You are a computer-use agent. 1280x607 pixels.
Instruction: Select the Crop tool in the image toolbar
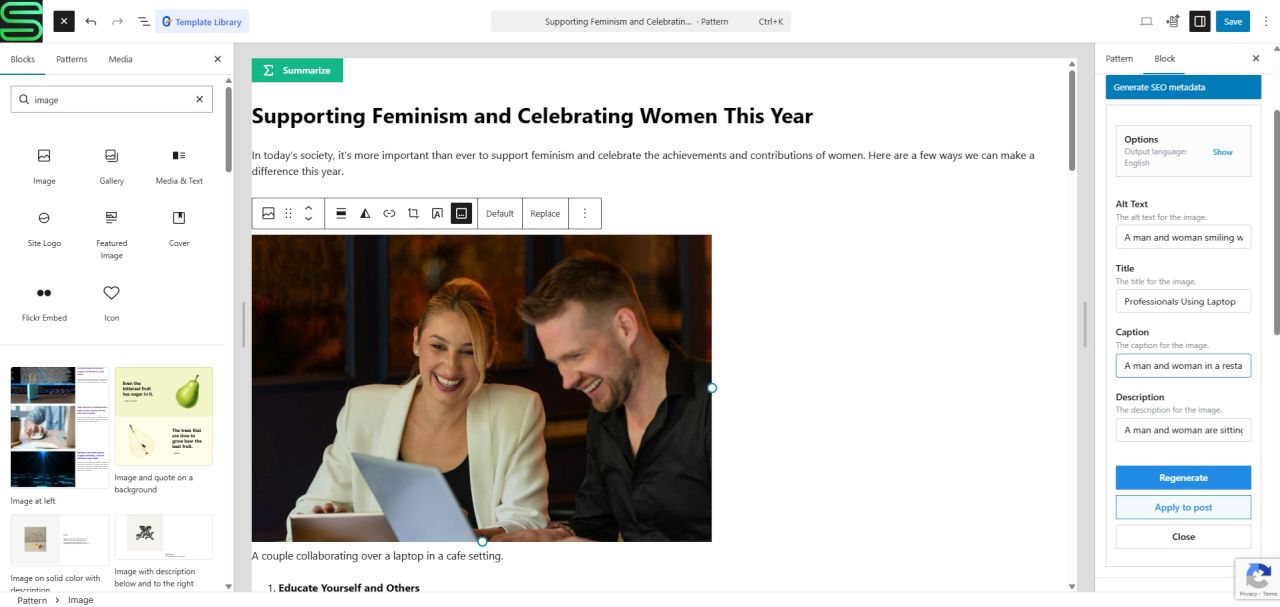coord(413,213)
